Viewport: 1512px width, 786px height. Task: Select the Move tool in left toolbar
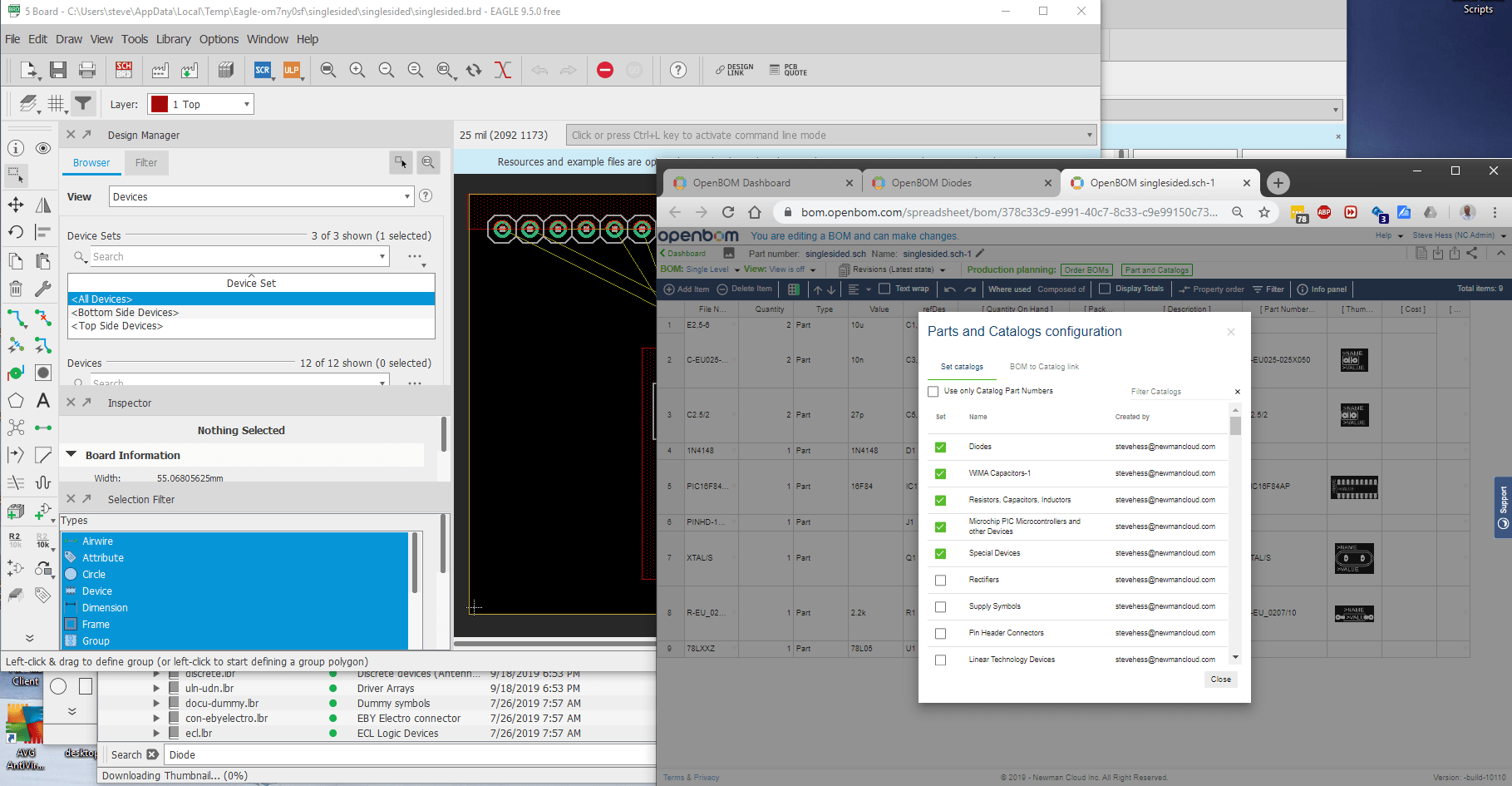coord(16,205)
